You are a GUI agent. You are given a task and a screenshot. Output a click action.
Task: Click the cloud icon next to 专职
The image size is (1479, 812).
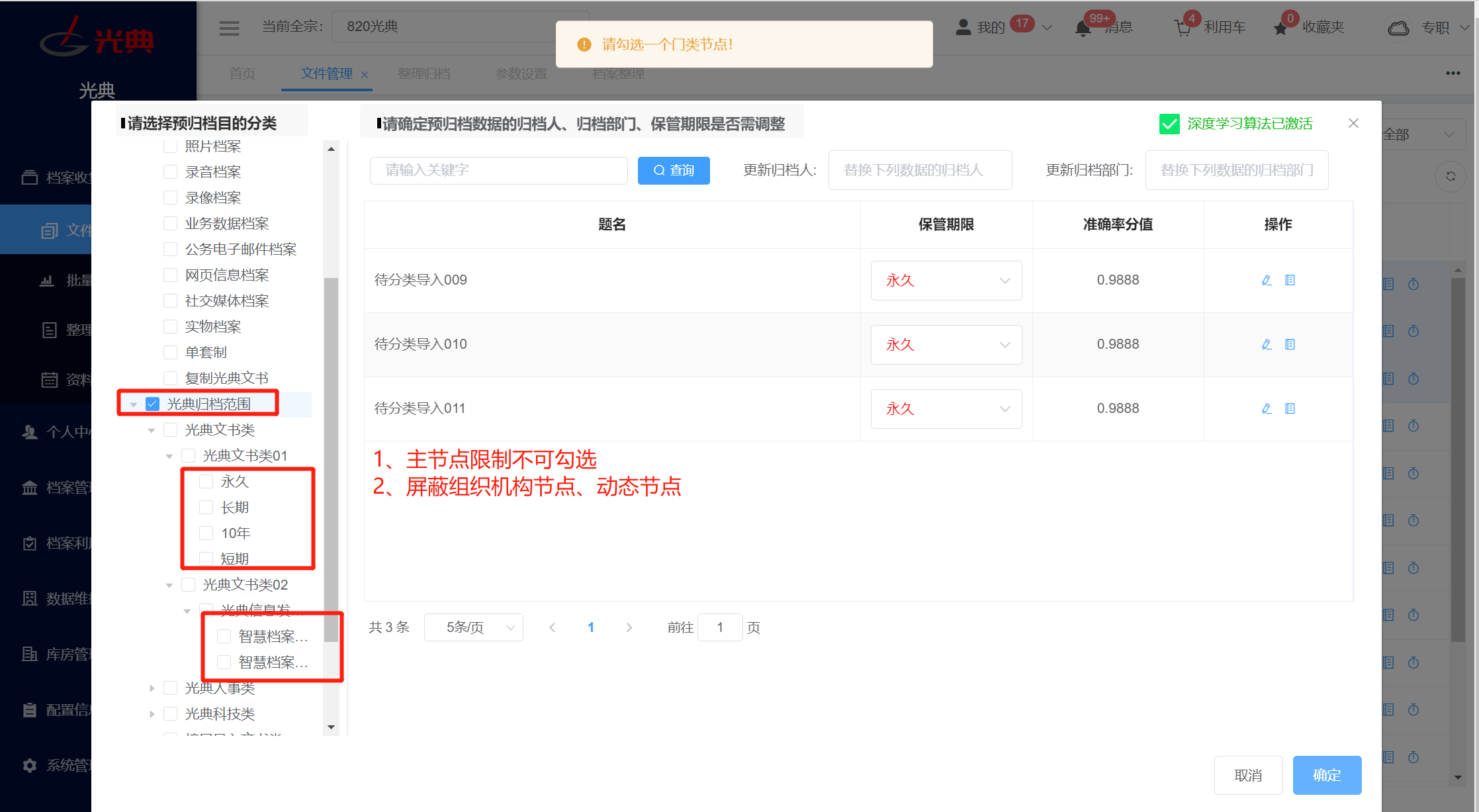1398,28
